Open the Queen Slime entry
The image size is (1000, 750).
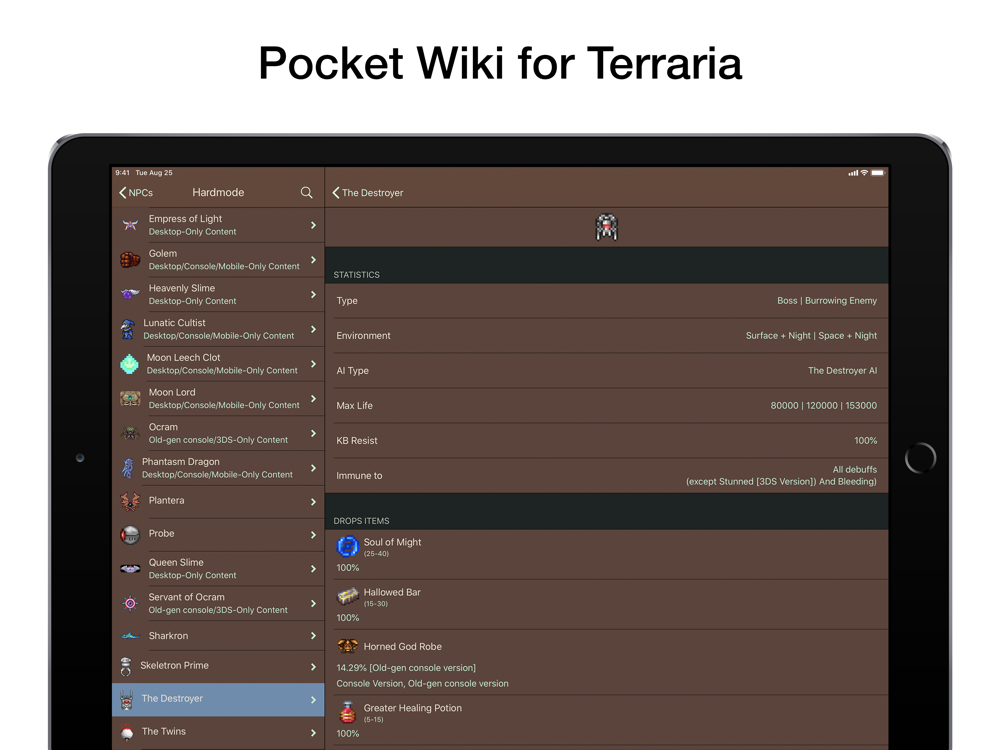tap(218, 569)
